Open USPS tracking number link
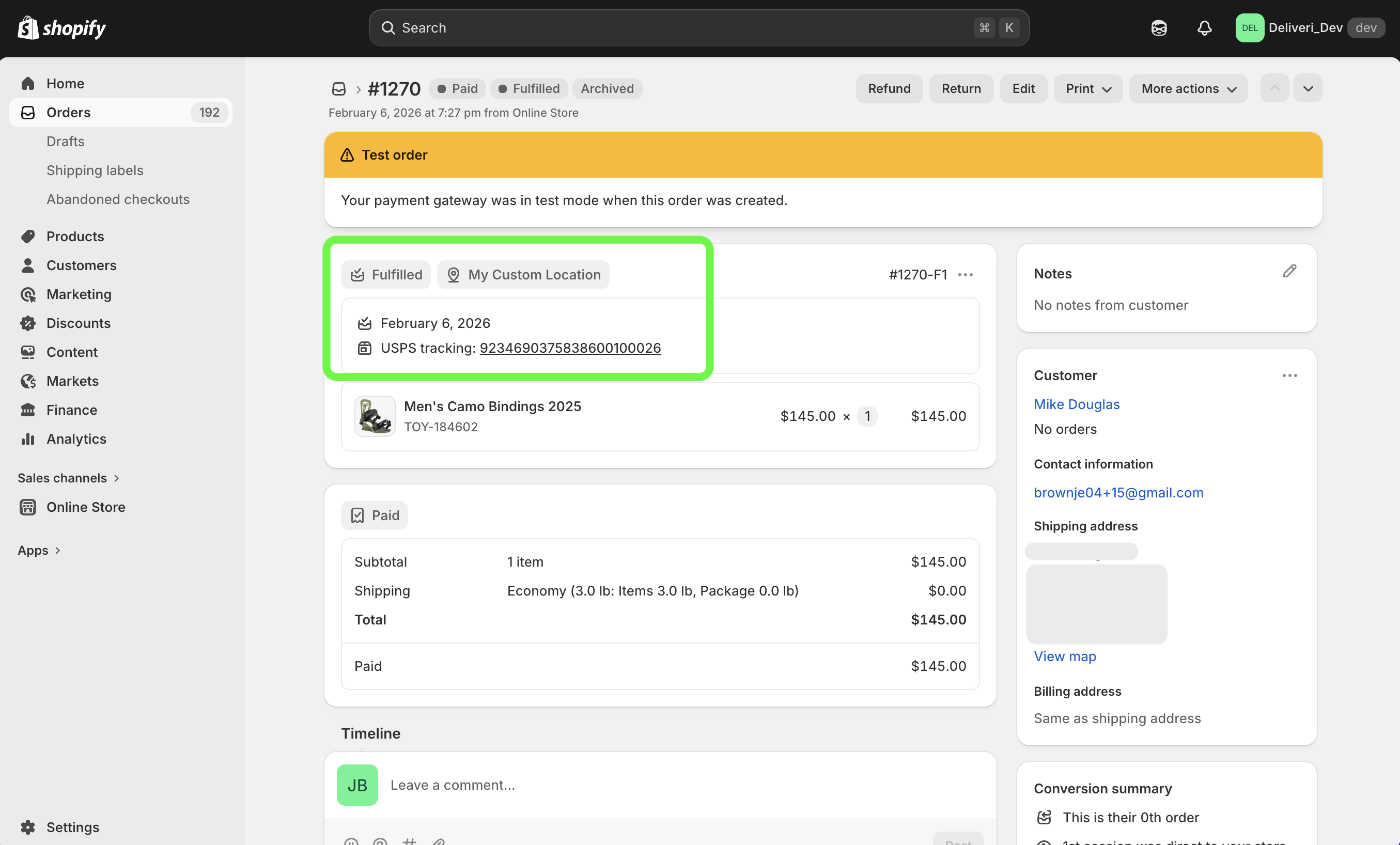Viewport: 1400px width, 845px height. pyautogui.click(x=570, y=348)
